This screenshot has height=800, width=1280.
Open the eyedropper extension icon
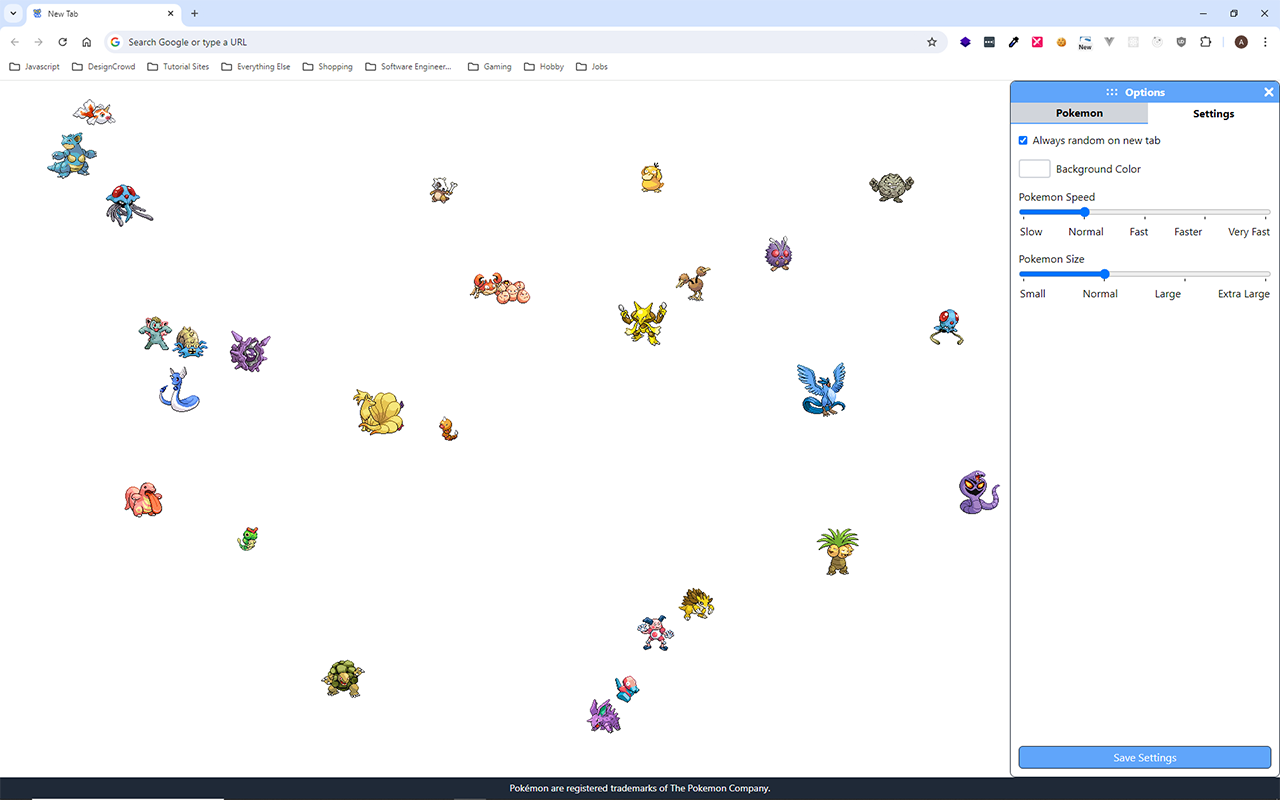(x=1013, y=42)
